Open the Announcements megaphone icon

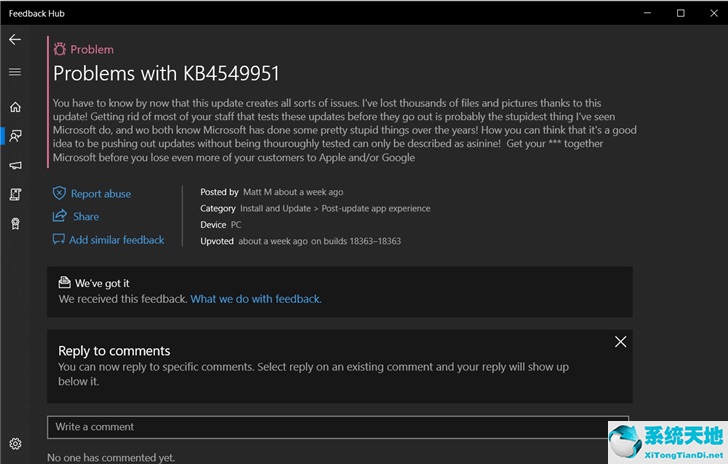(15, 165)
